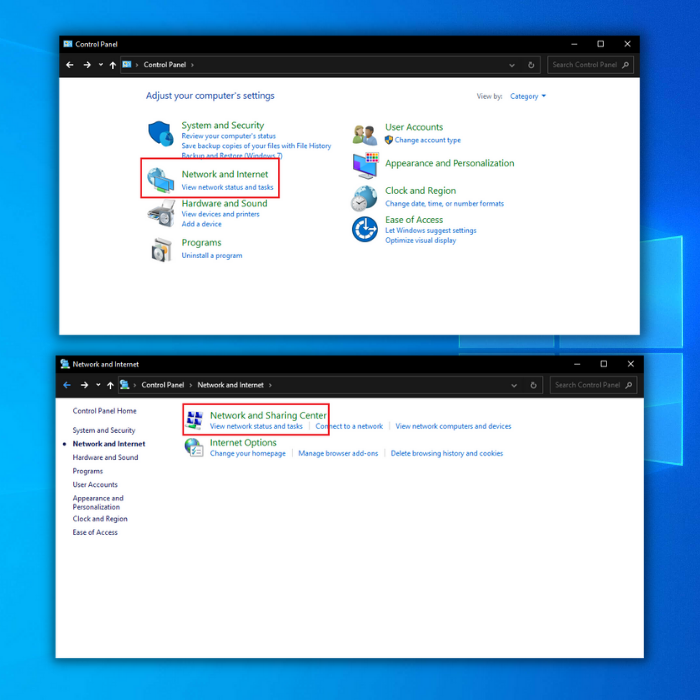Click address bar icon in Control Panel window
The image size is (700, 700).
[x=127, y=64]
